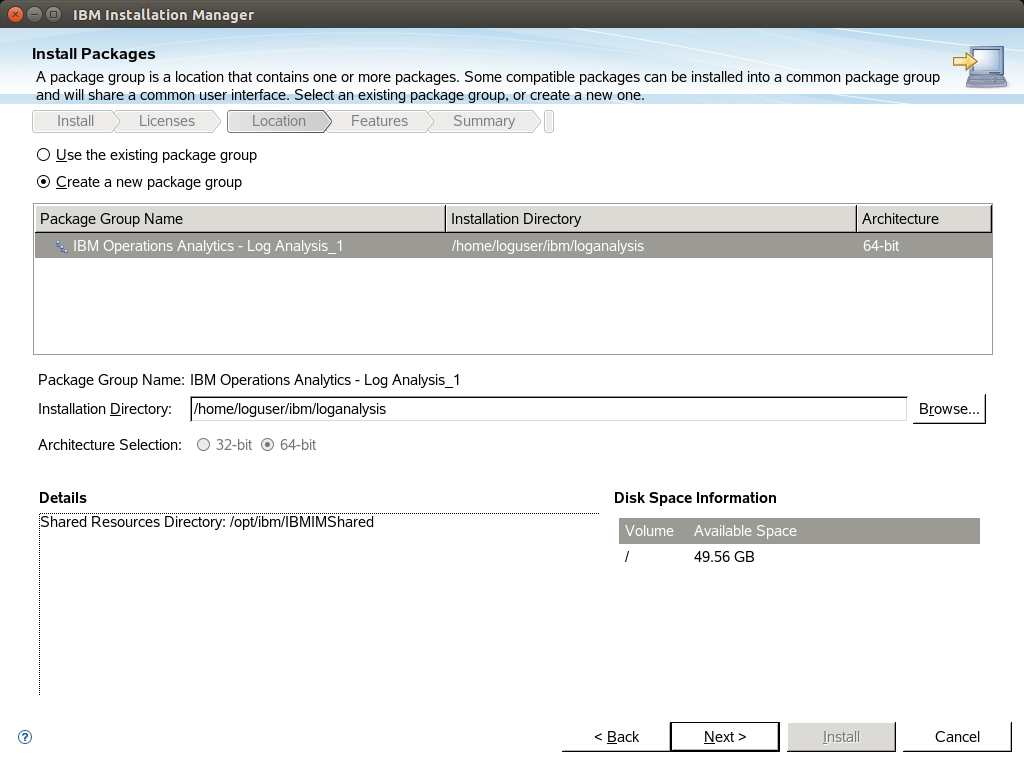Go back with the < Back button

point(616,737)
